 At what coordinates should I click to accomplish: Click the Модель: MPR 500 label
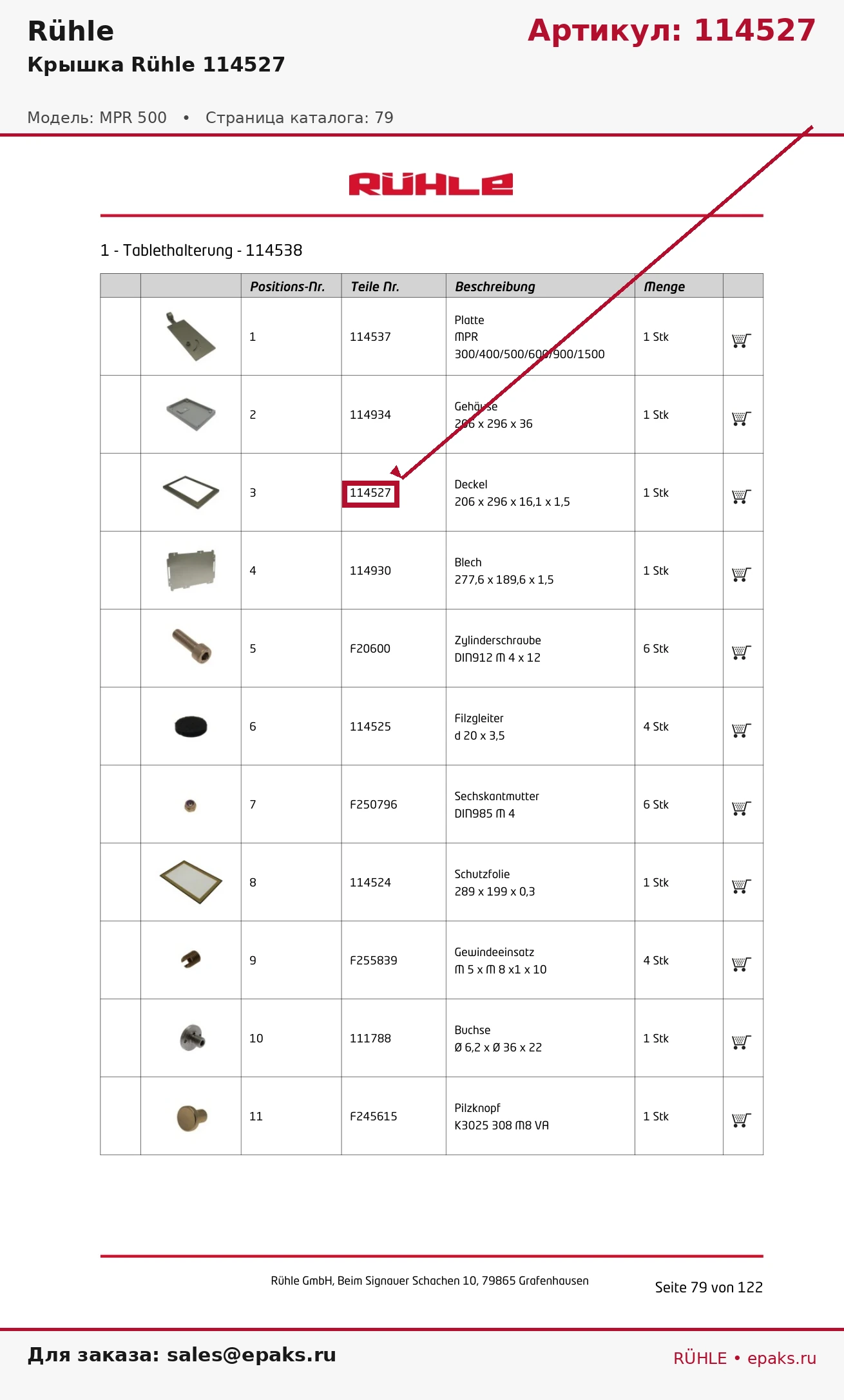97,117
